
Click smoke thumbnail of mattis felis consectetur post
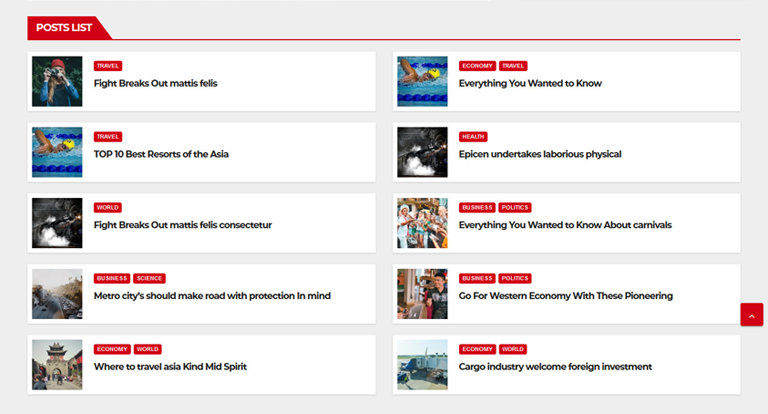[57, 223]
